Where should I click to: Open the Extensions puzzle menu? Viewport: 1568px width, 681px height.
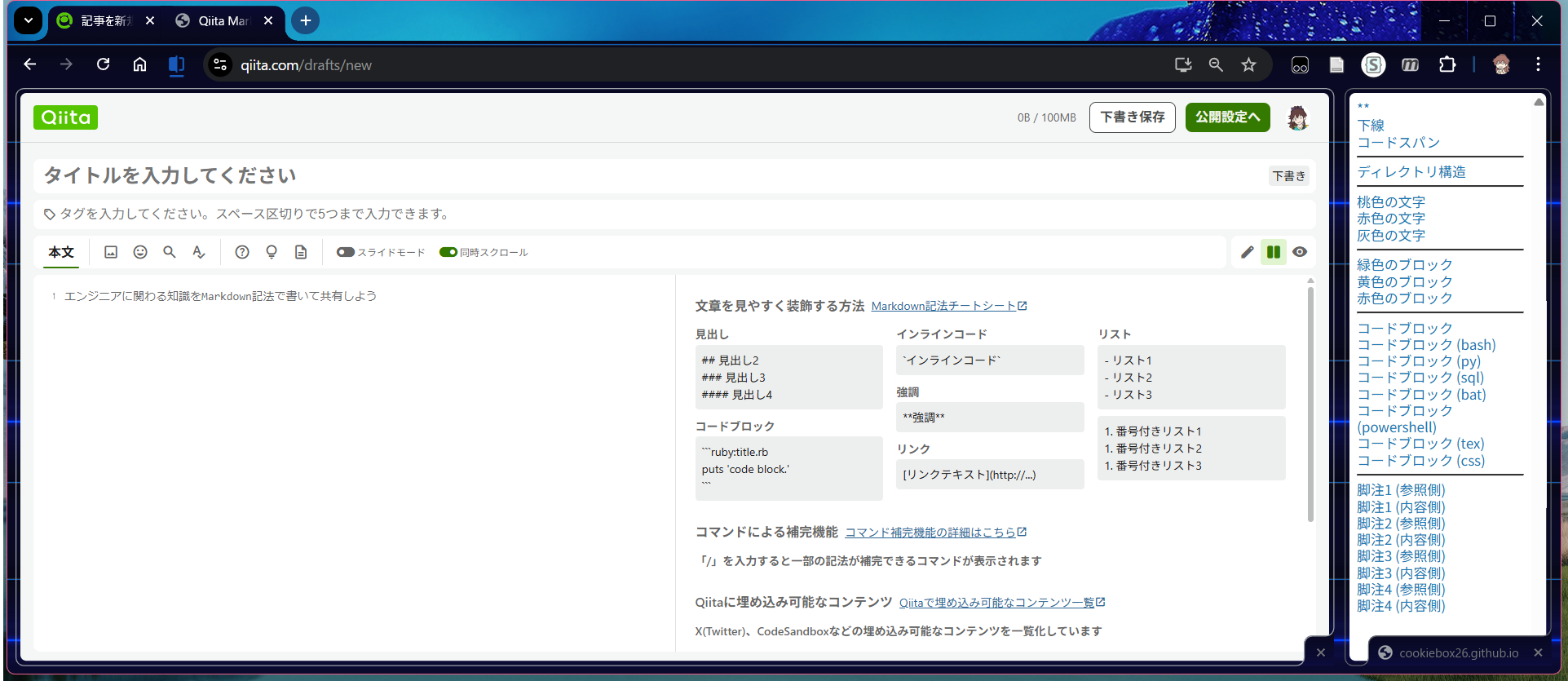pos(1447,64)
